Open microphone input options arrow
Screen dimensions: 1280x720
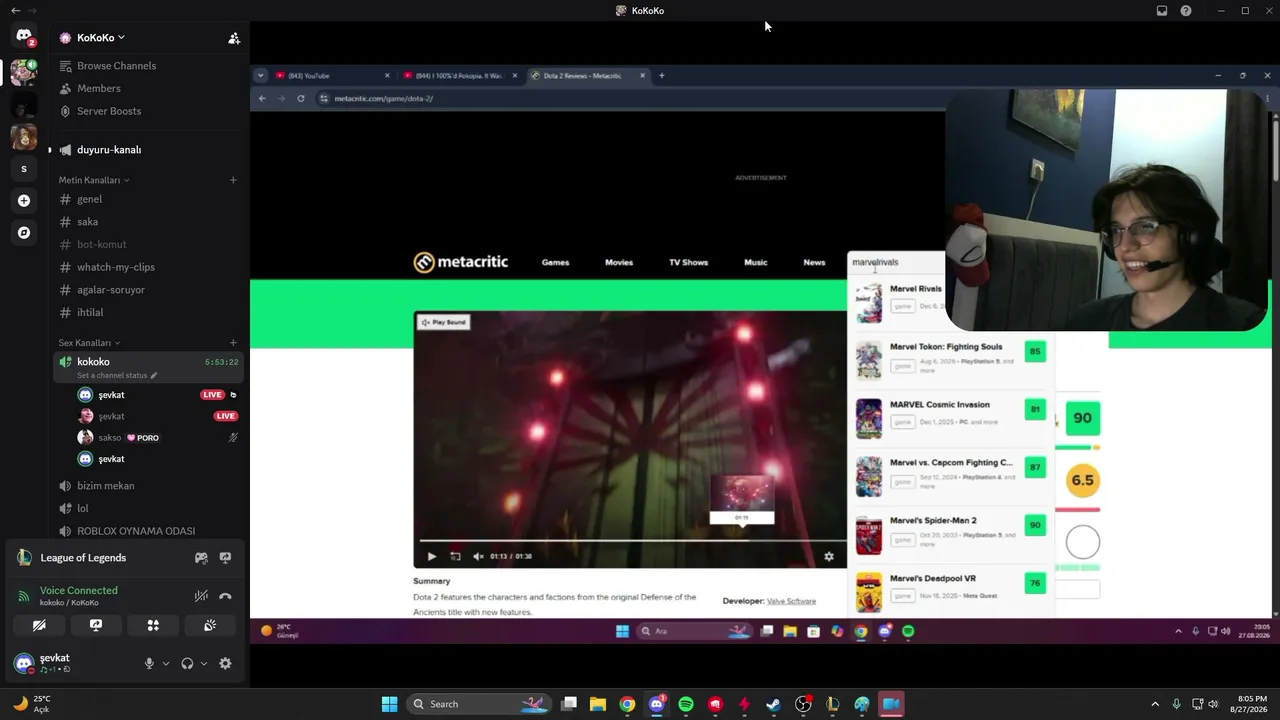pos(166,663)
